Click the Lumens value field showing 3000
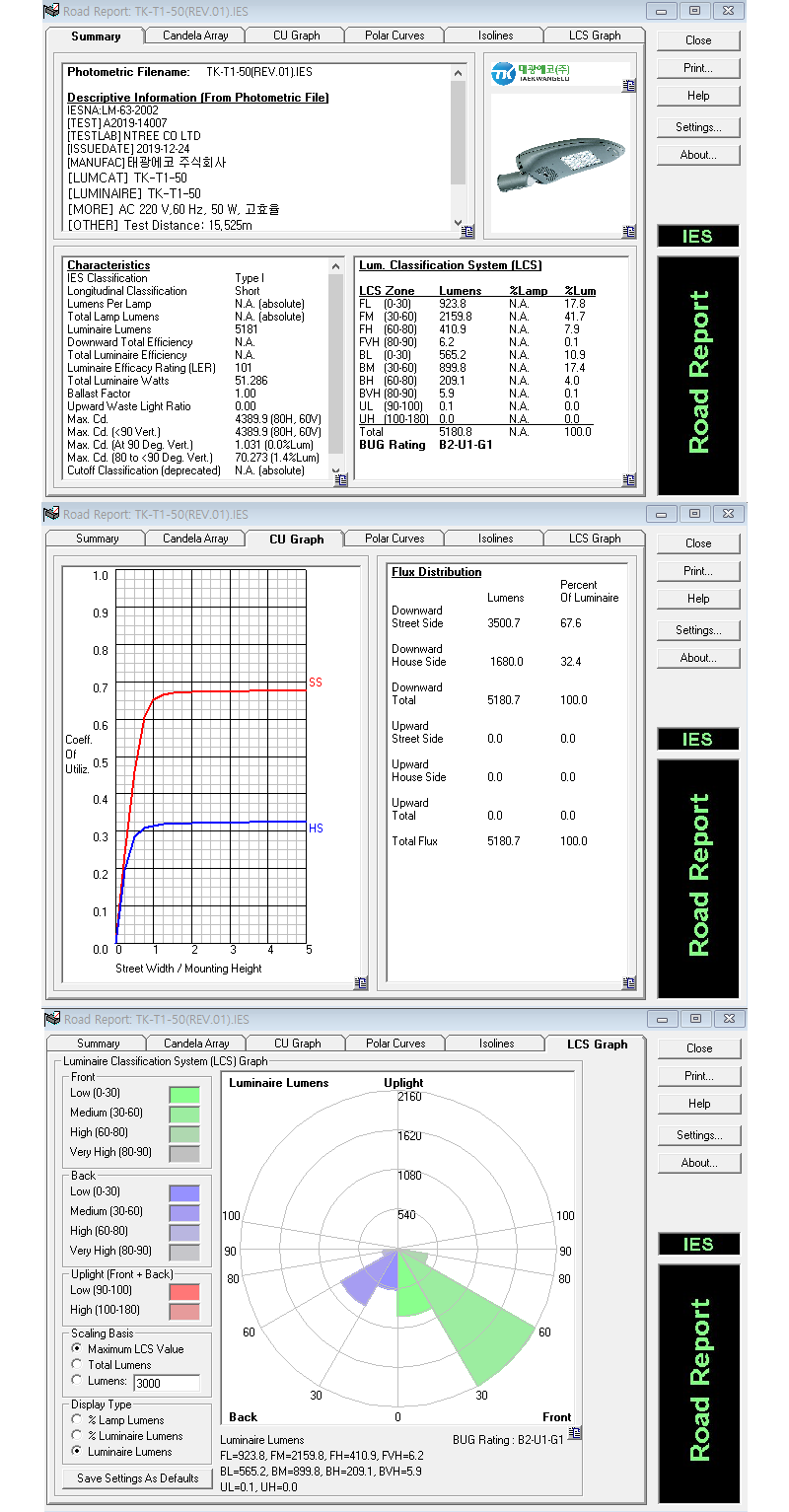 pyautogui.click(x=167, y=1383)
